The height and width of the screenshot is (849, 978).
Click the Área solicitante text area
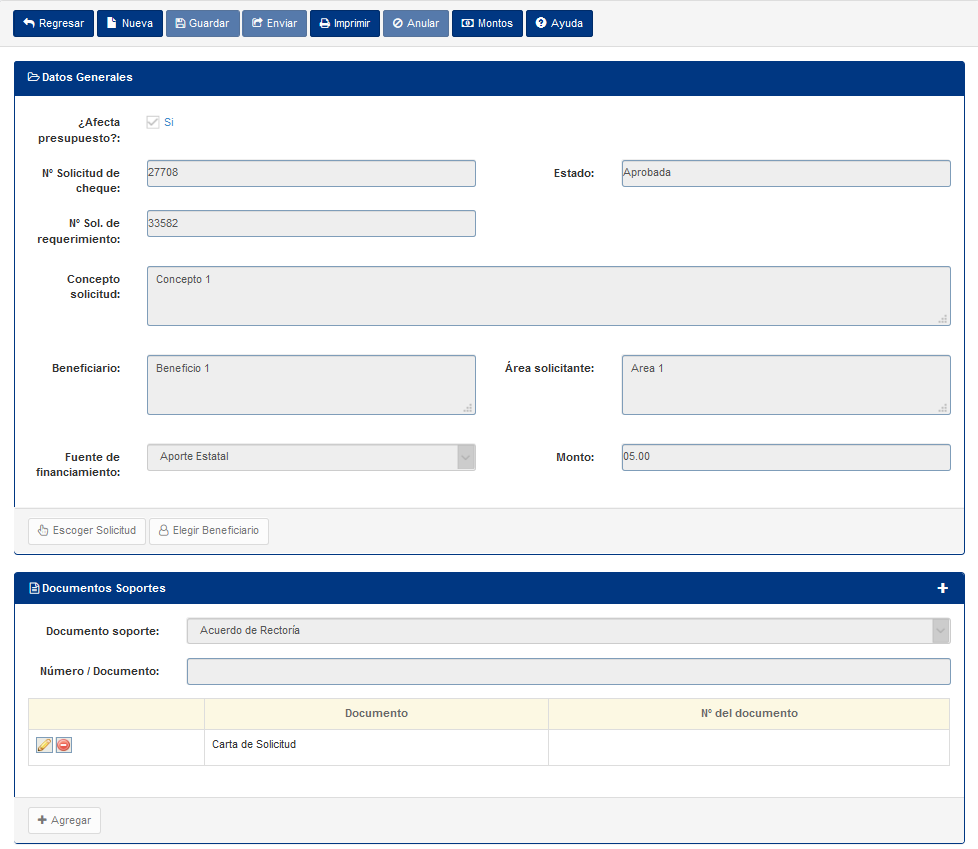[x=786, y=385]
